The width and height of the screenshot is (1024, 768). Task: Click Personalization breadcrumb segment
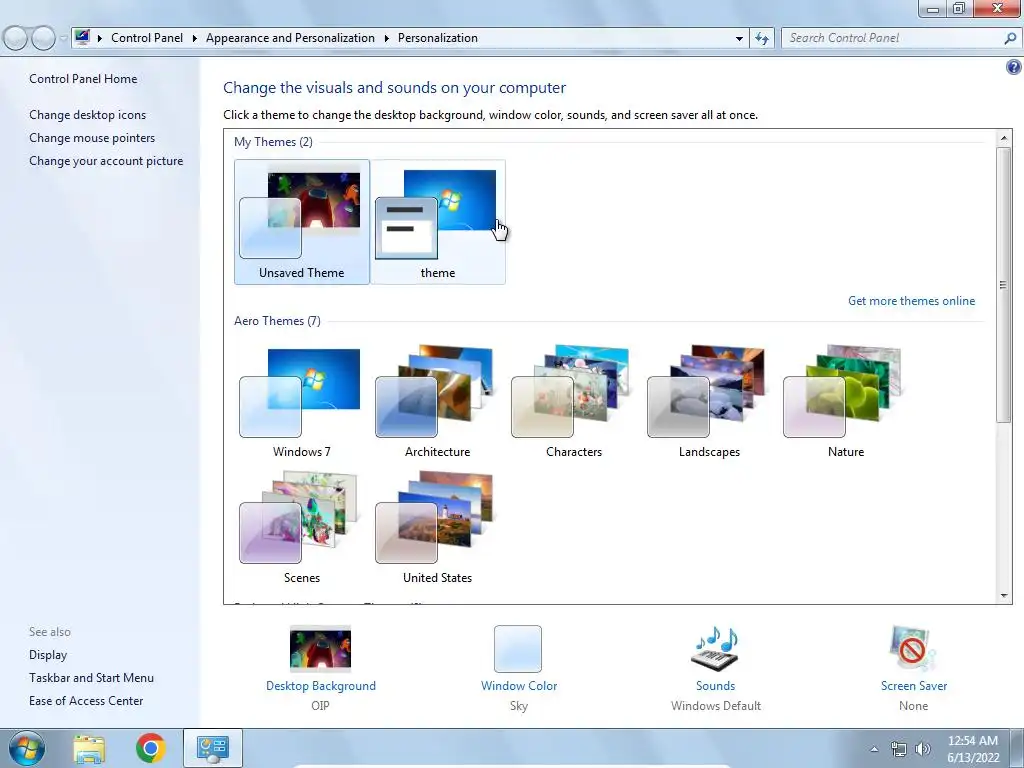click(438, 38)
